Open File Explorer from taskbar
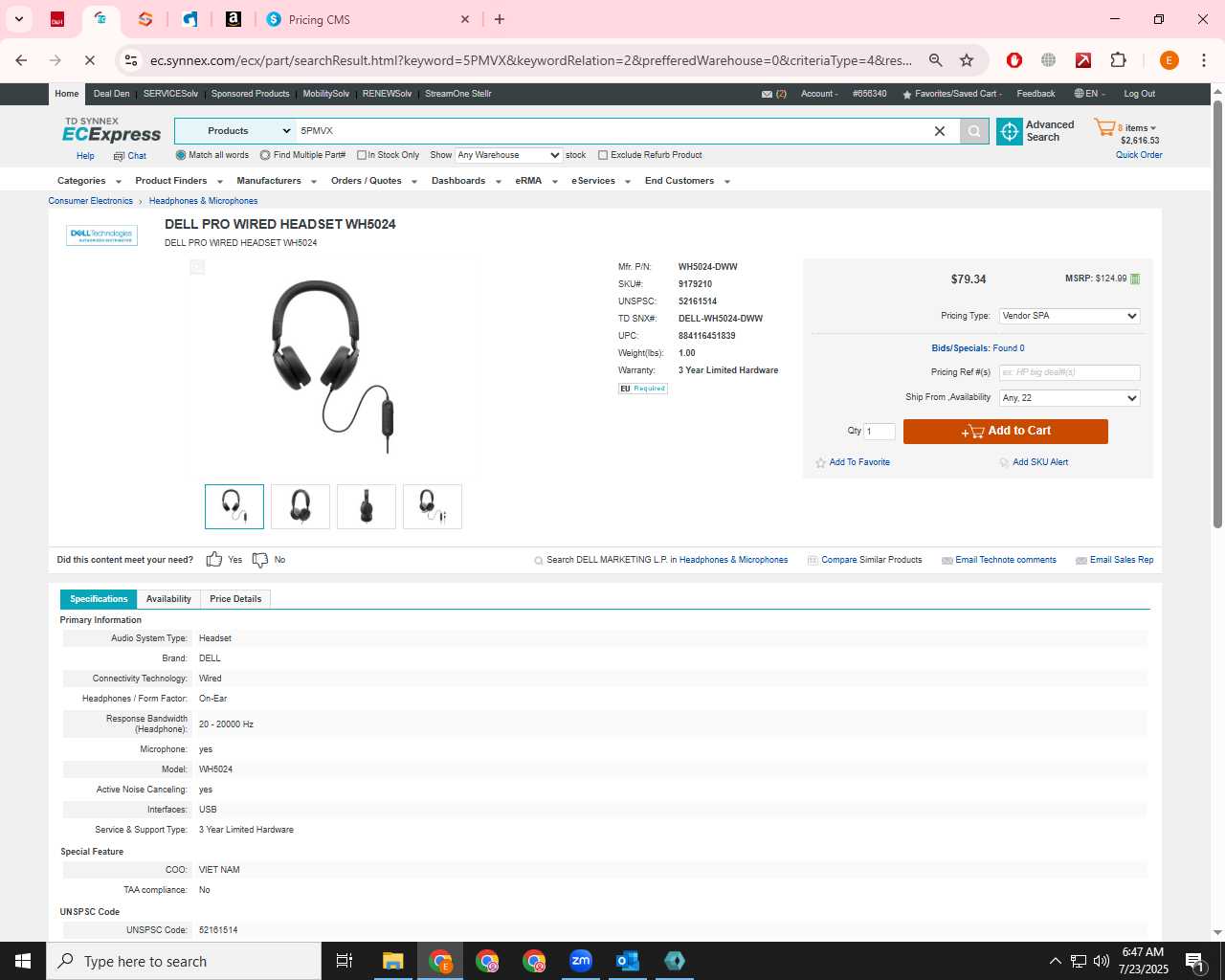 click(393, 961)
